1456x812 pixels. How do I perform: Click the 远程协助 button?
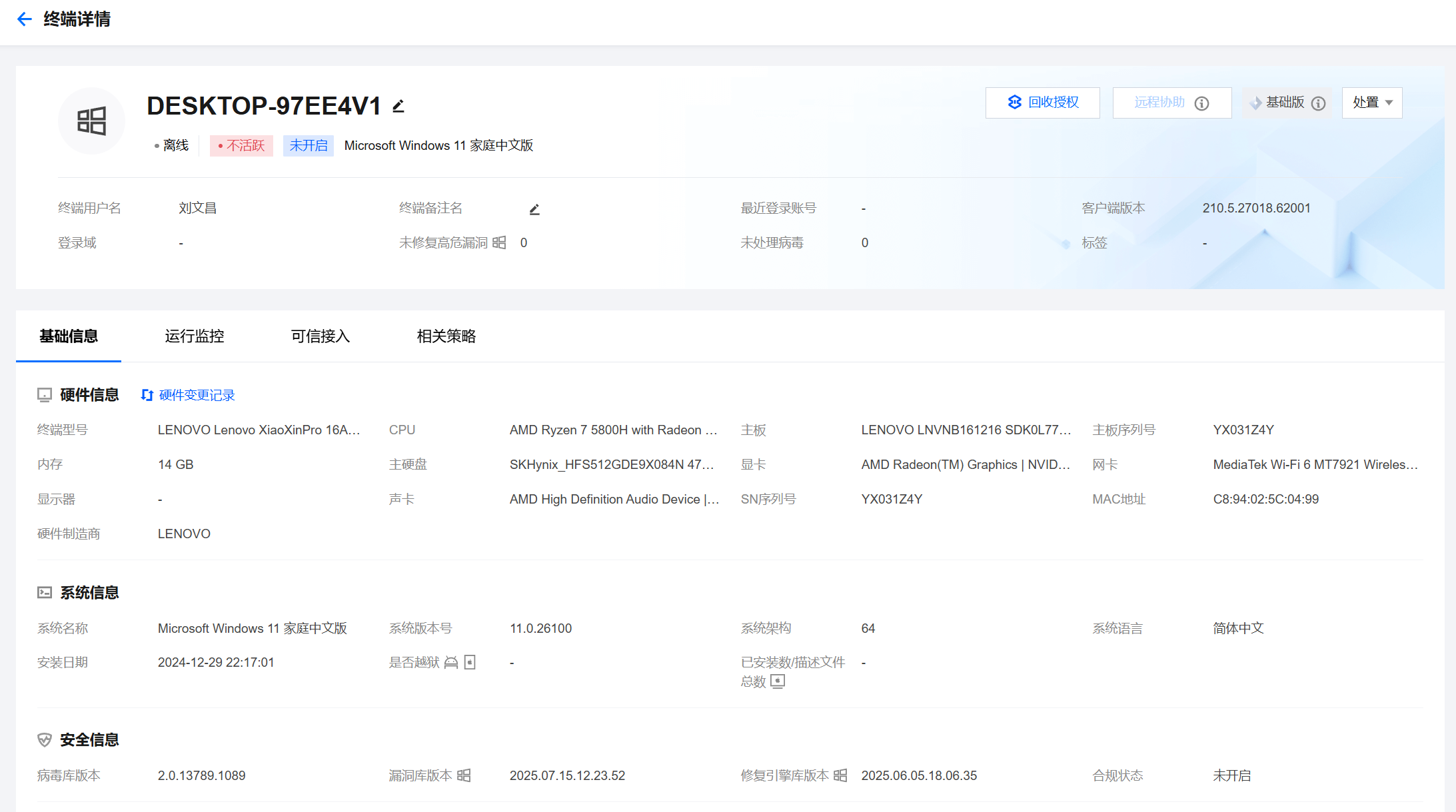pyautogui.click(x=1159, y=103)
